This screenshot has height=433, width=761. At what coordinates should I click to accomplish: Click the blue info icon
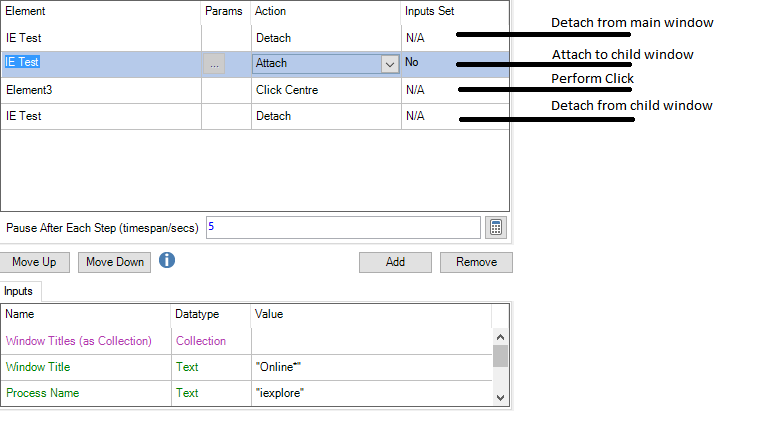tap(168, 261)
